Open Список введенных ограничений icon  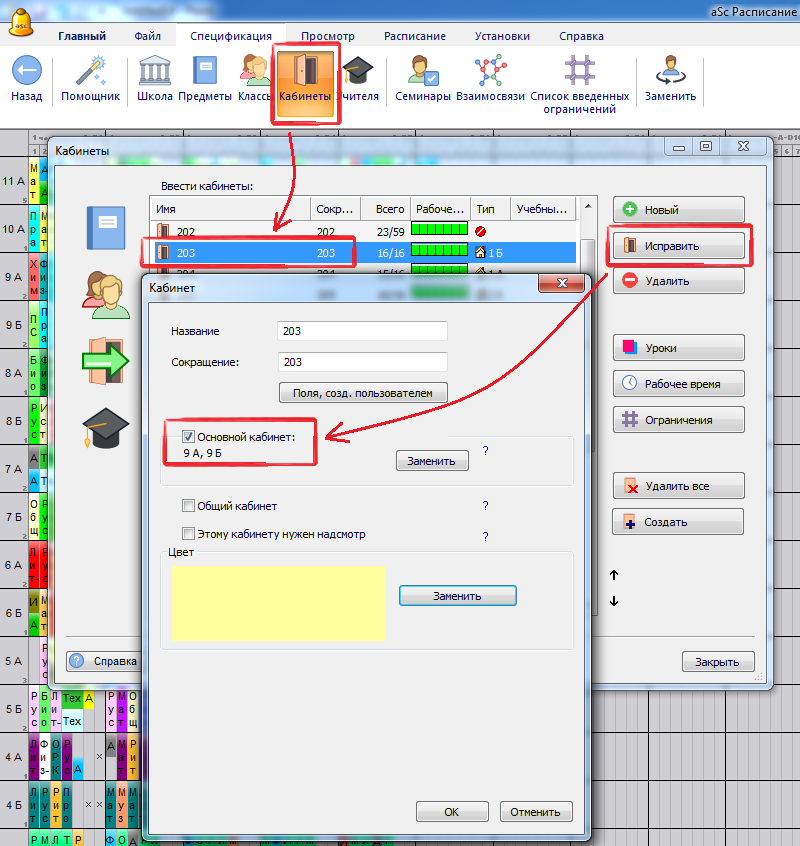pos(579,72)
